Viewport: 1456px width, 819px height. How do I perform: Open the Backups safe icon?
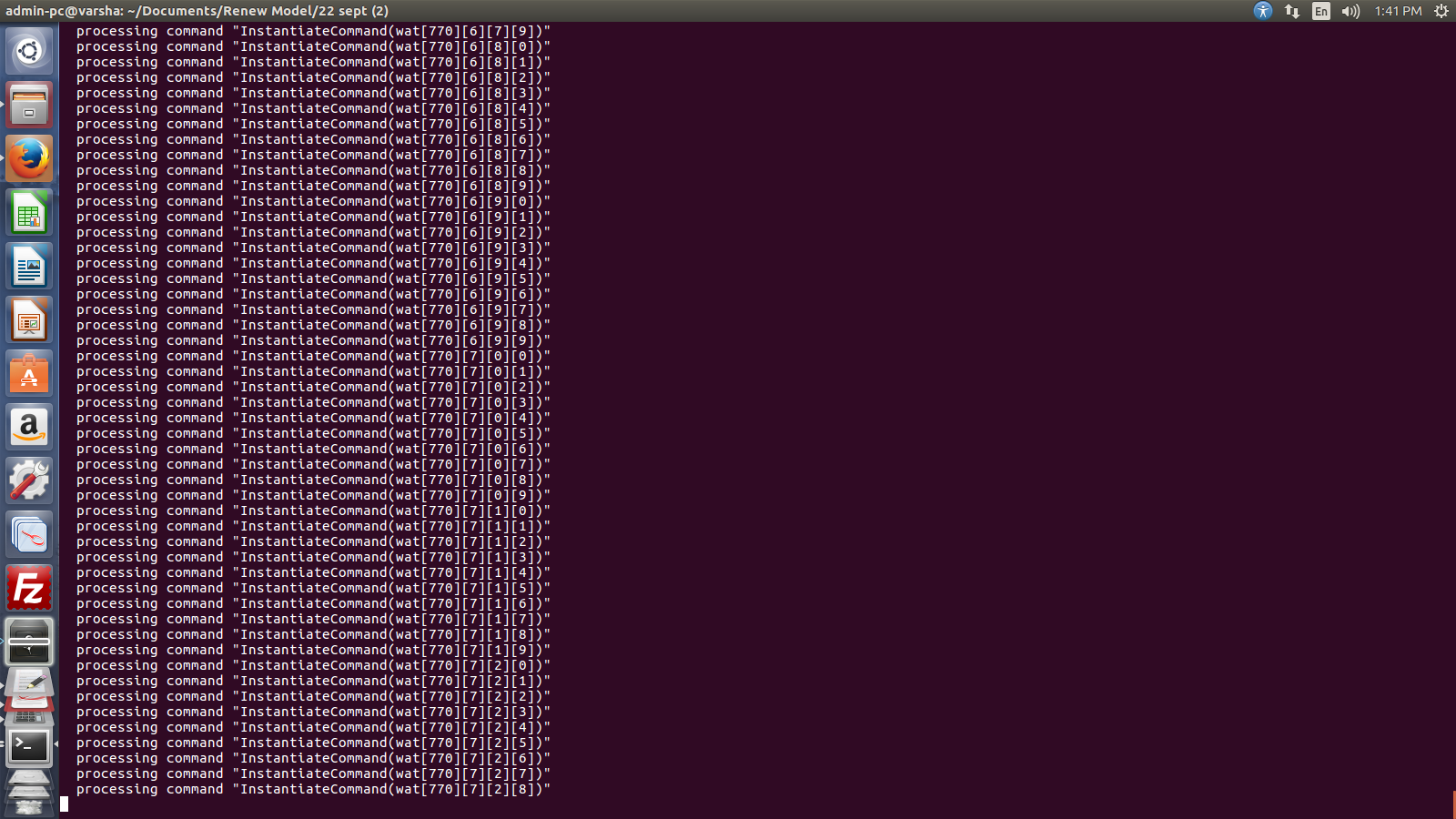click(x=29, y=642)
